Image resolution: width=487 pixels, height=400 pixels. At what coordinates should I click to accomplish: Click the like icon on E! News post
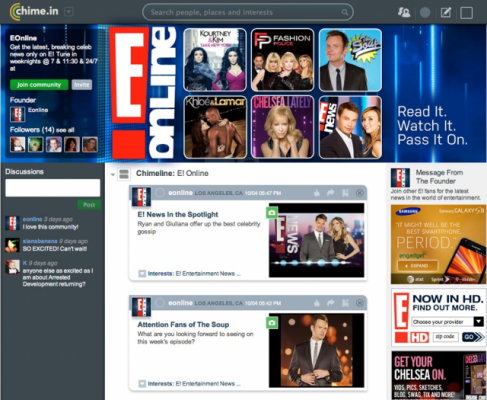pyautogui.click(x=317, y=193)
